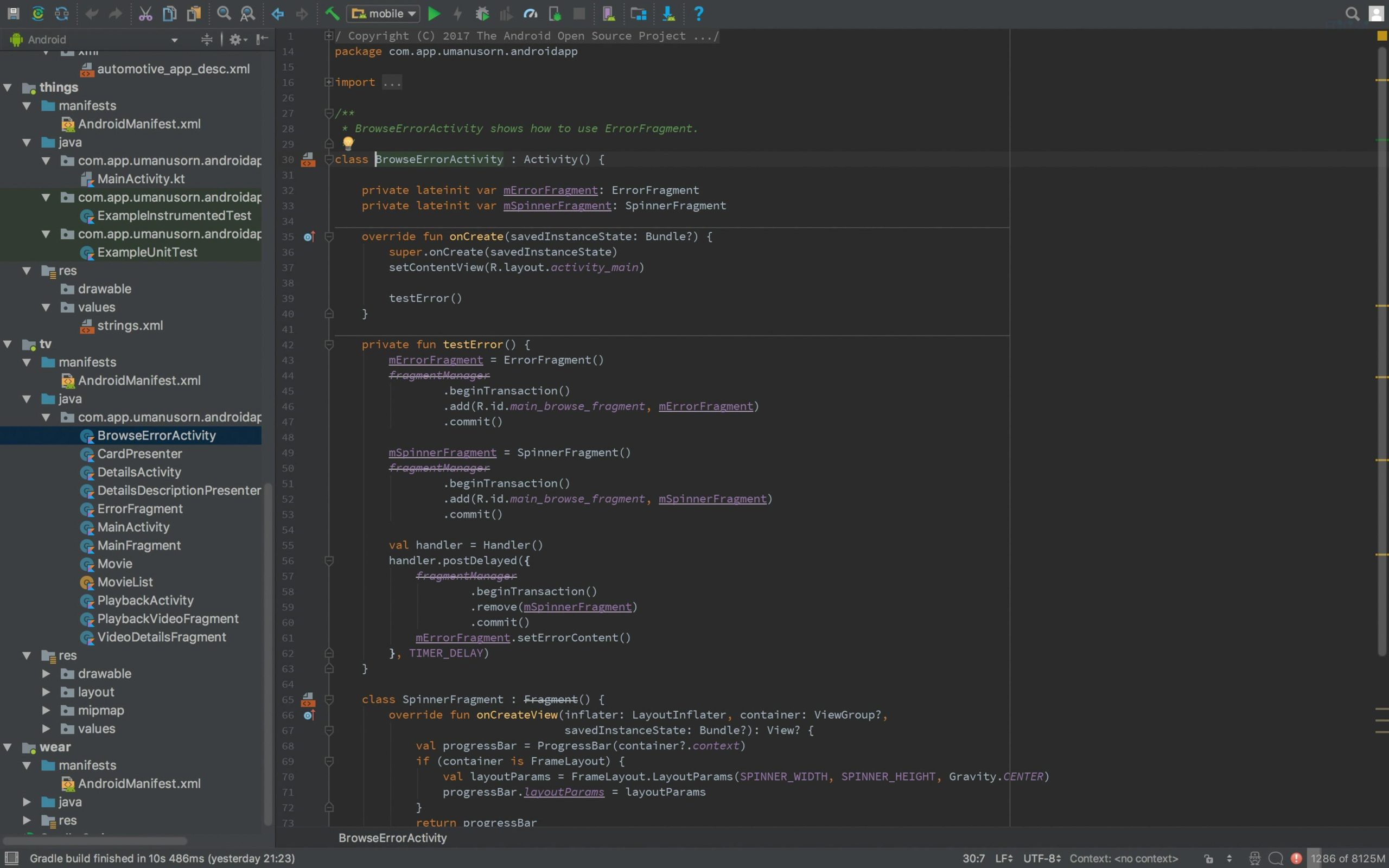Open the UTF-8 encoding selector
Screen dimensions: 1389x868
click(x=1041, y=858)
